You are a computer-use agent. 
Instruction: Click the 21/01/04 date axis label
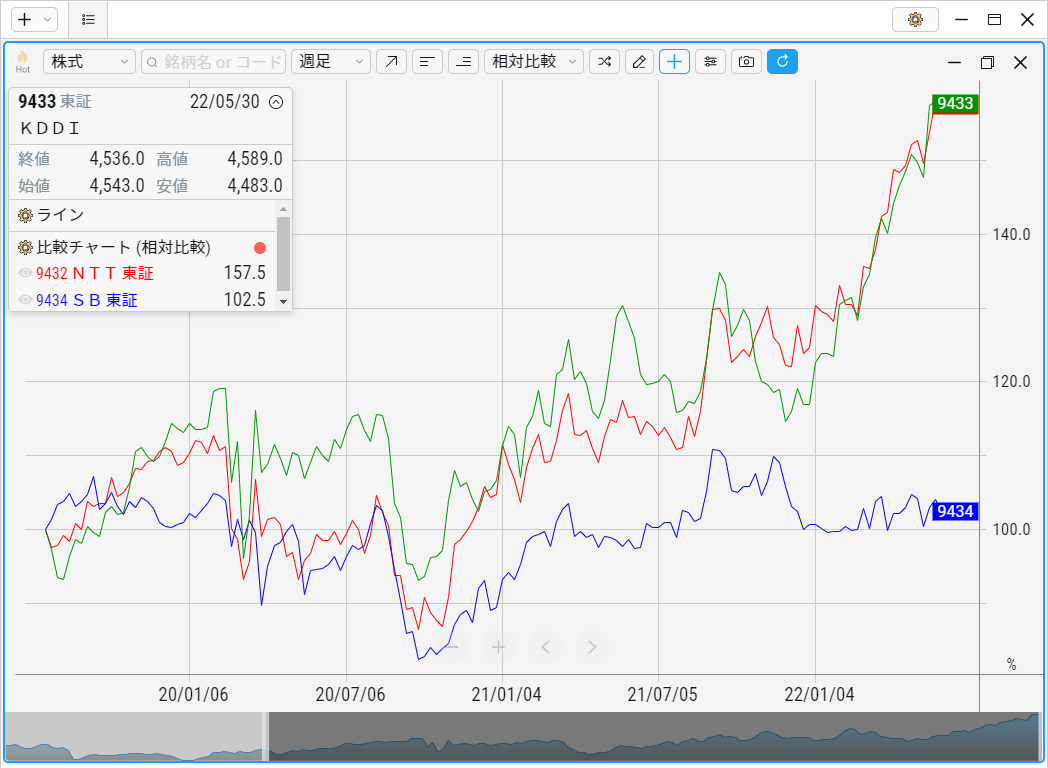tap(506, 694)
